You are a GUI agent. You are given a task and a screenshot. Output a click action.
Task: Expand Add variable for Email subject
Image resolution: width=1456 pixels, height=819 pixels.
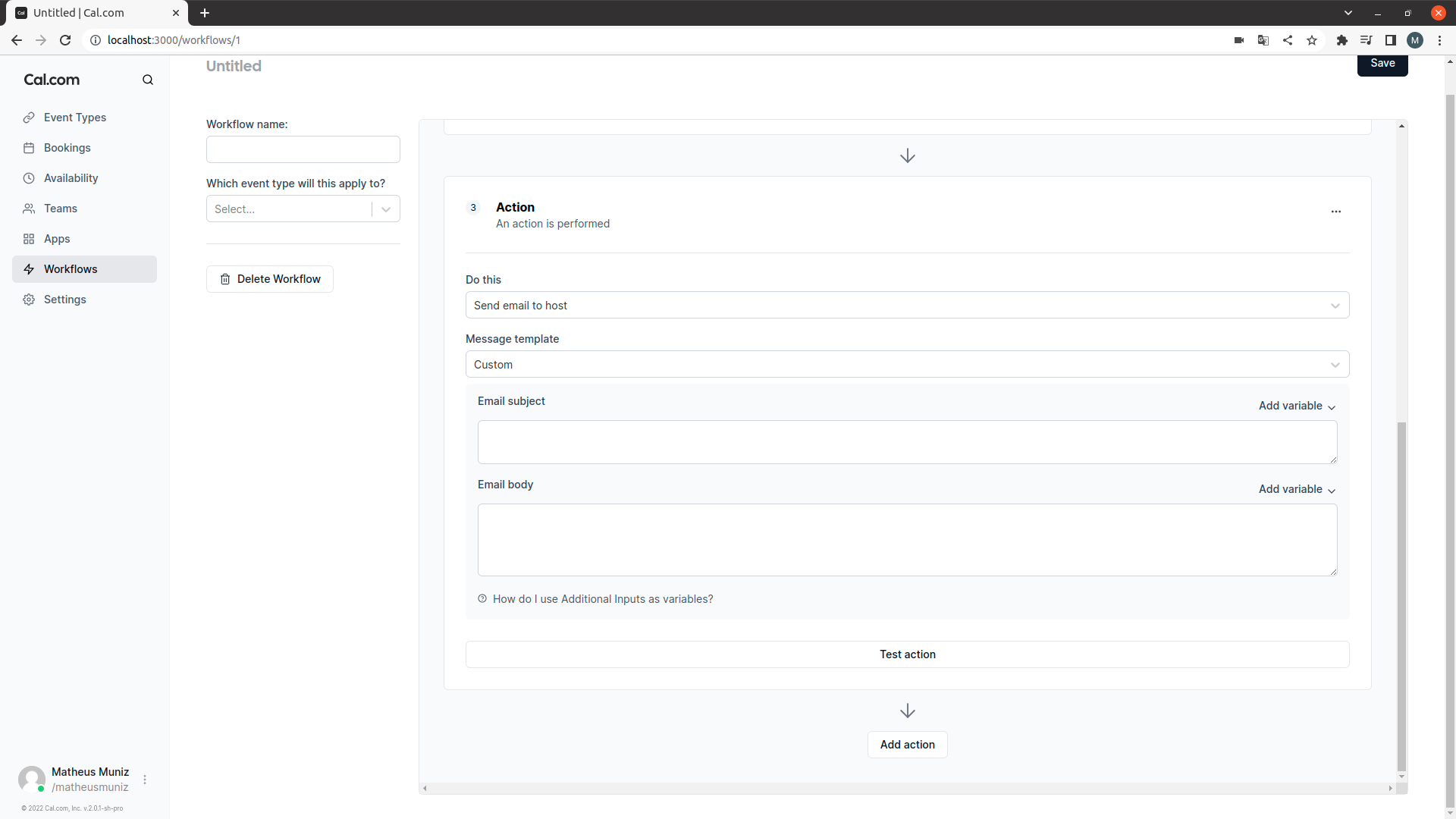(x=1296, y=406)
